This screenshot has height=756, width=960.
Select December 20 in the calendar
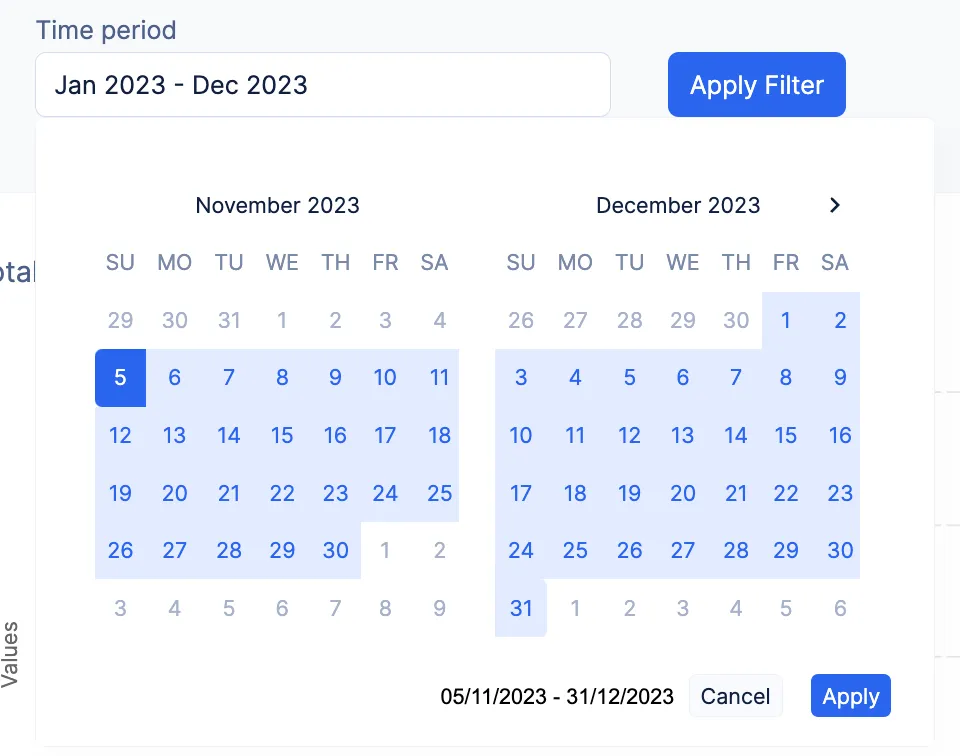click(x=683, y=493)
